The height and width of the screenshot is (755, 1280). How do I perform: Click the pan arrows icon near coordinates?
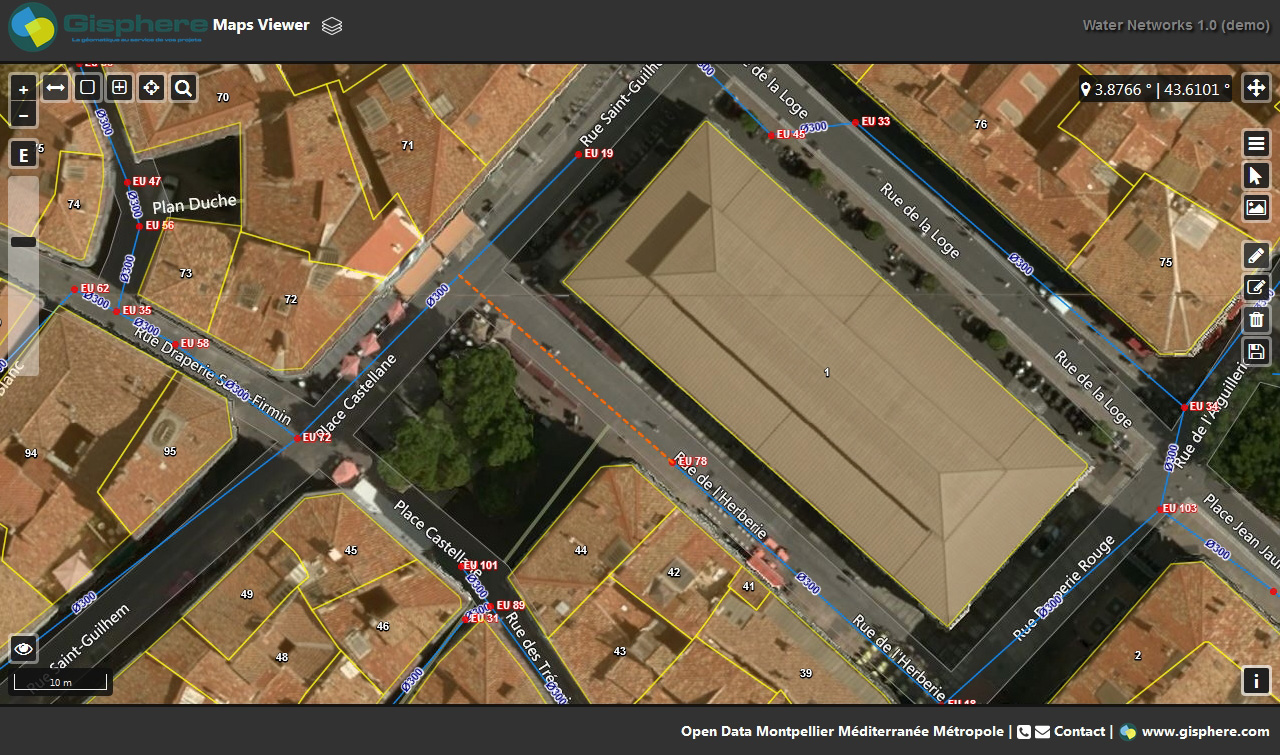click(1256, 88)
